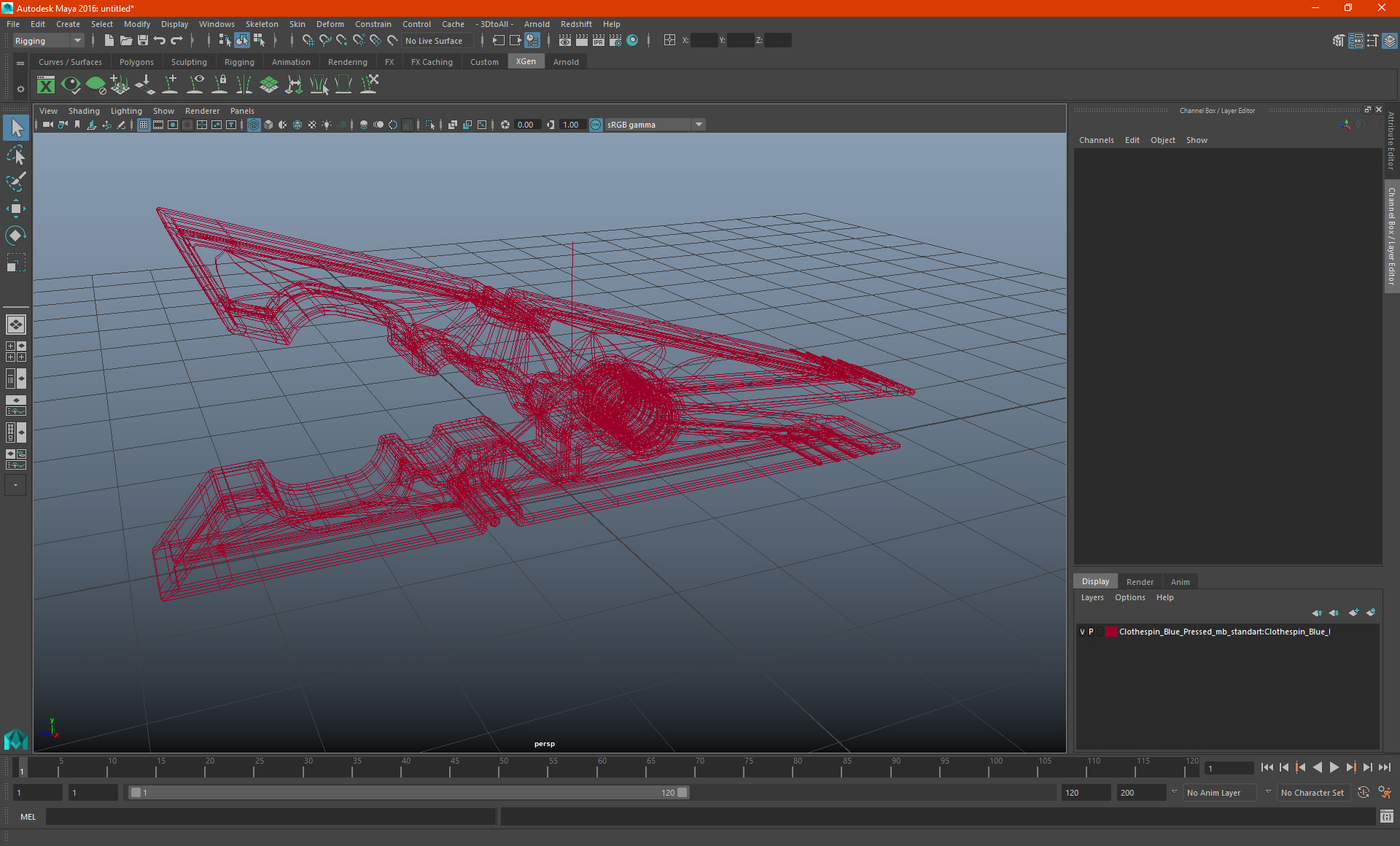The image size is (1400, 846).
Task: Click the single perspective layout icon
Action: click(16, 325)
